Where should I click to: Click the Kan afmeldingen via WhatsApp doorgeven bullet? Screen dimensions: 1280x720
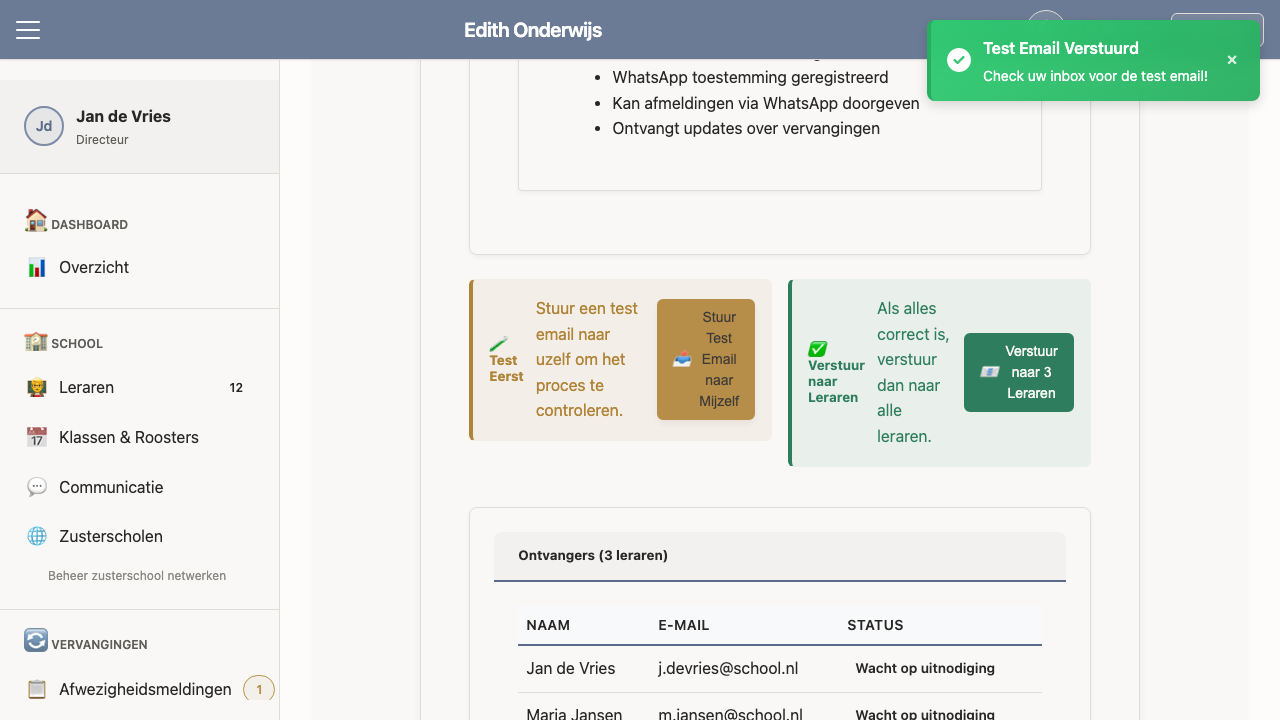(766, 103)
